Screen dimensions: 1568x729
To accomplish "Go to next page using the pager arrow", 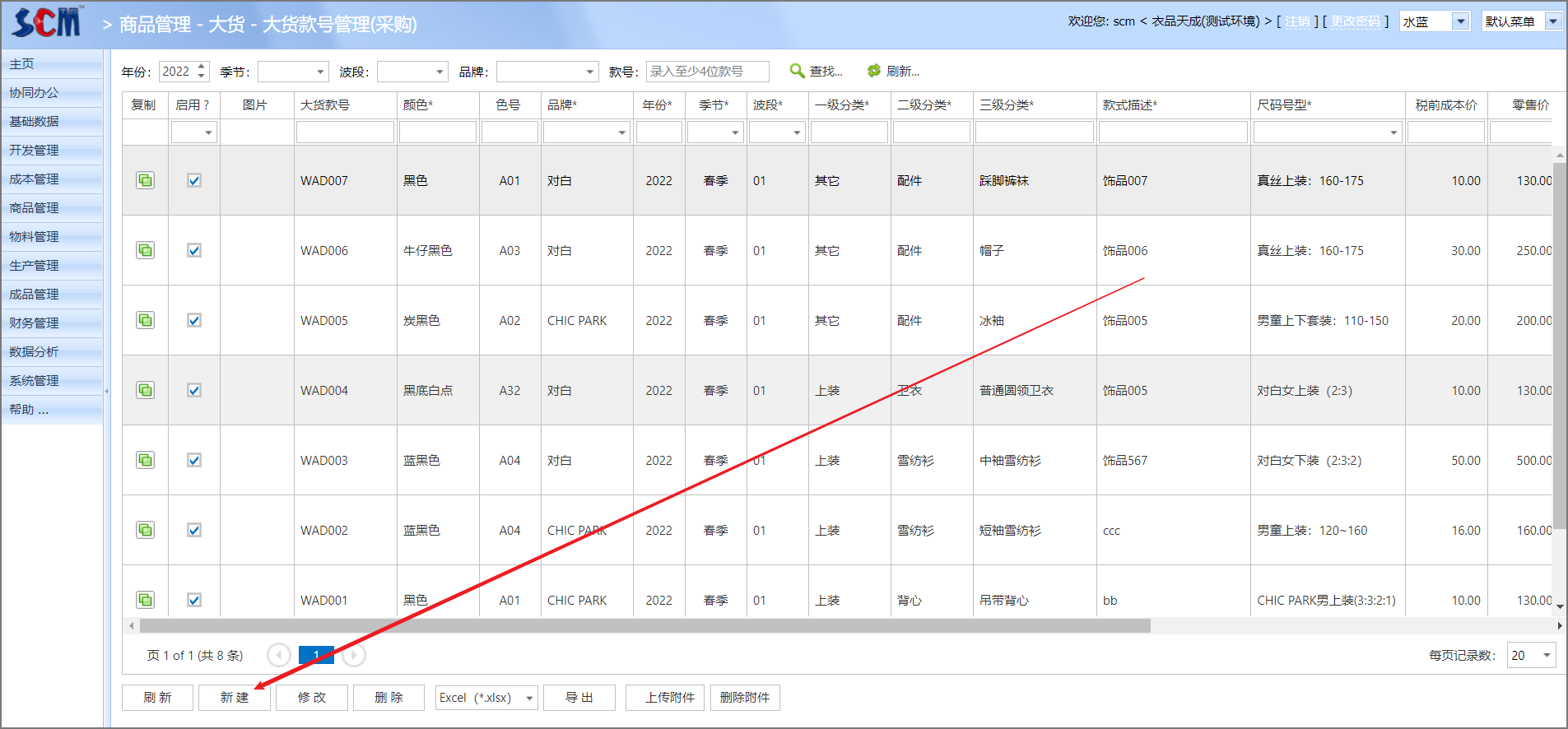I will click(x=354, y=655).
